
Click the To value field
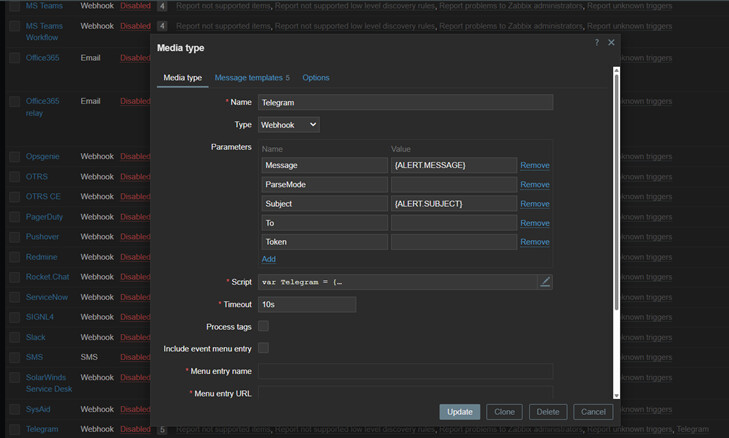pos(454,223)
